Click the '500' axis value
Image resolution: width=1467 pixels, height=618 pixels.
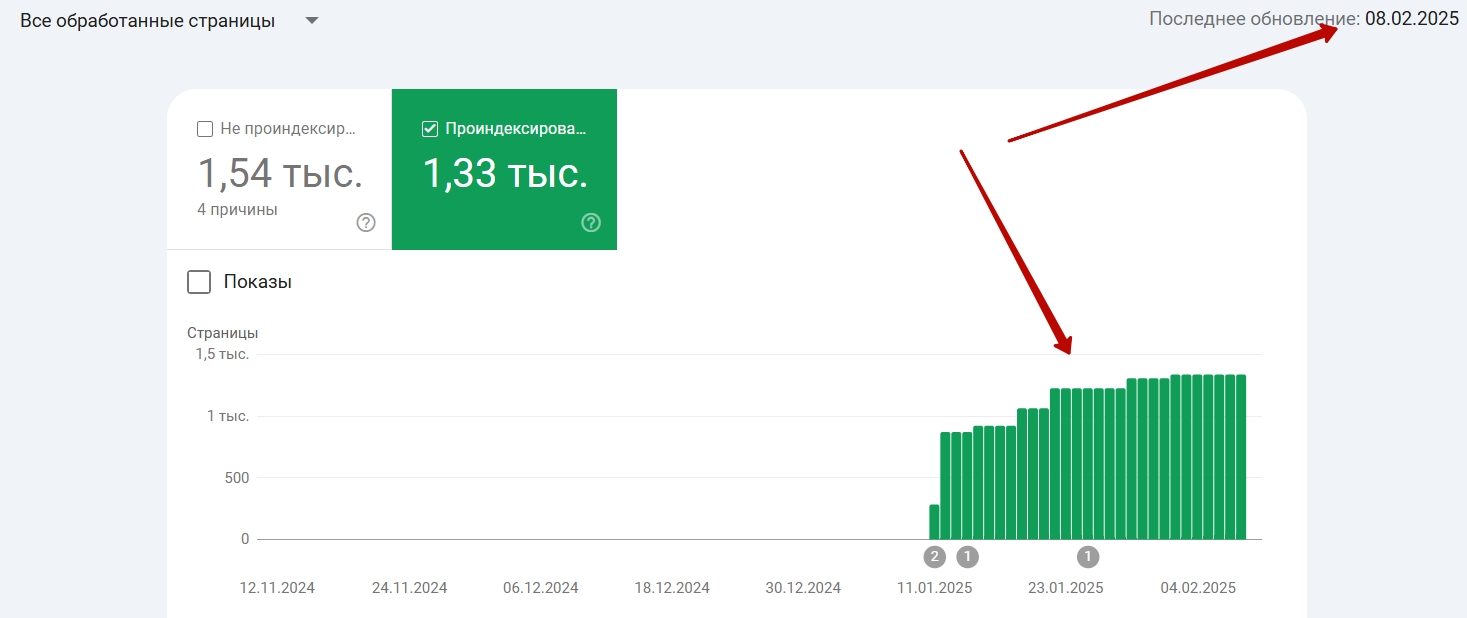pyautogui.click(x=236, y=477)
